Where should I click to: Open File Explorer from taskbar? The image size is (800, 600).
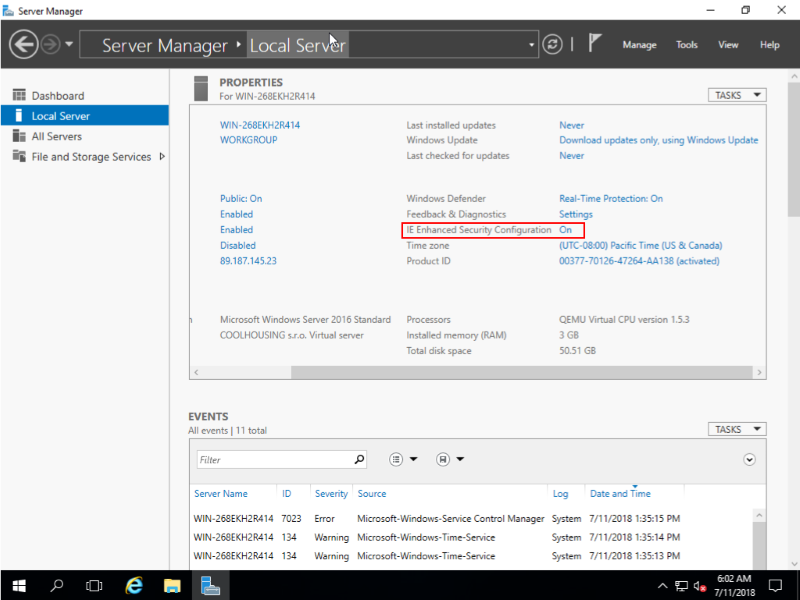tap(172, 585)
